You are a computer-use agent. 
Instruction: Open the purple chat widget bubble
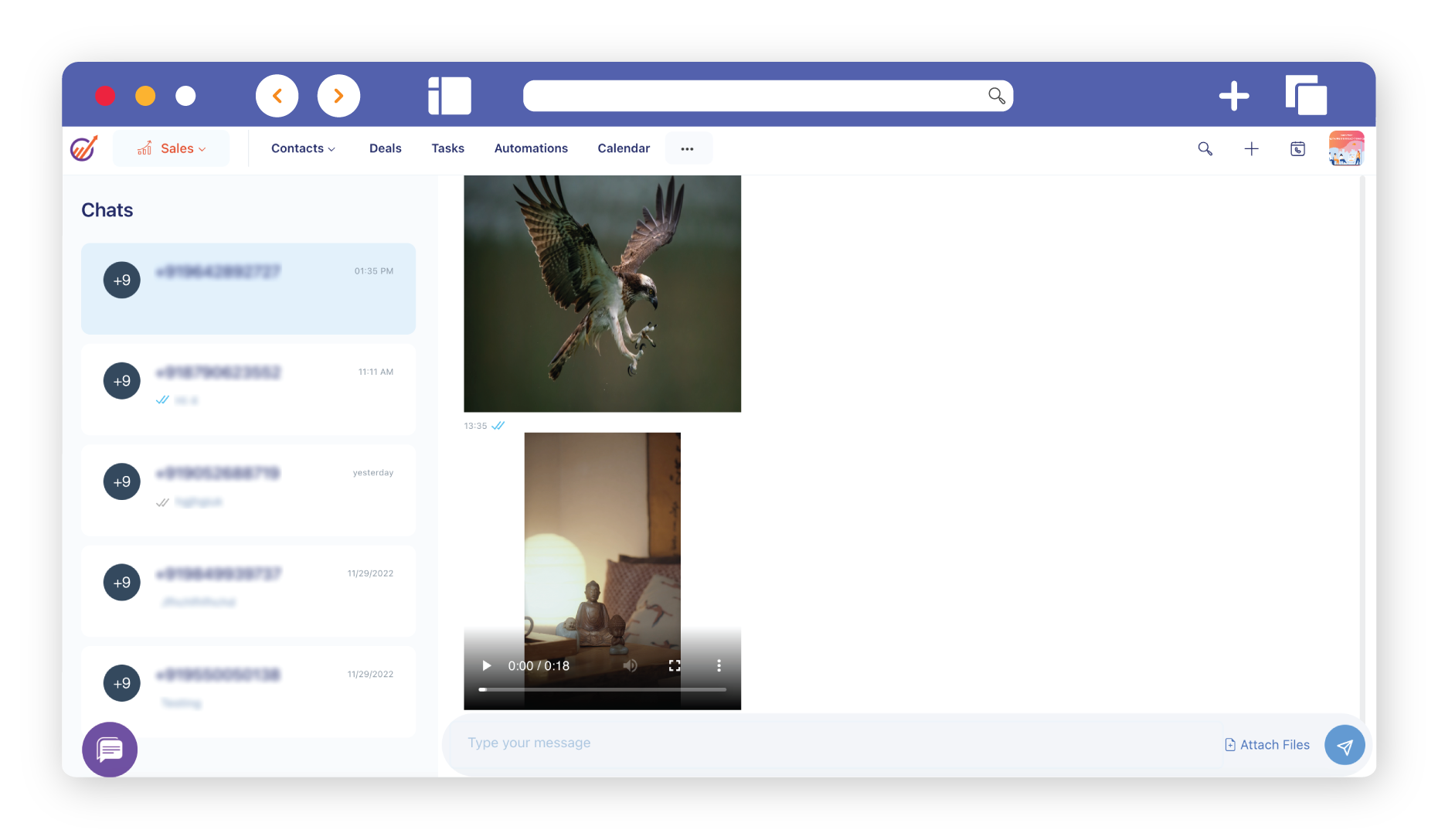pyautogui.click(x=110, y=750)
